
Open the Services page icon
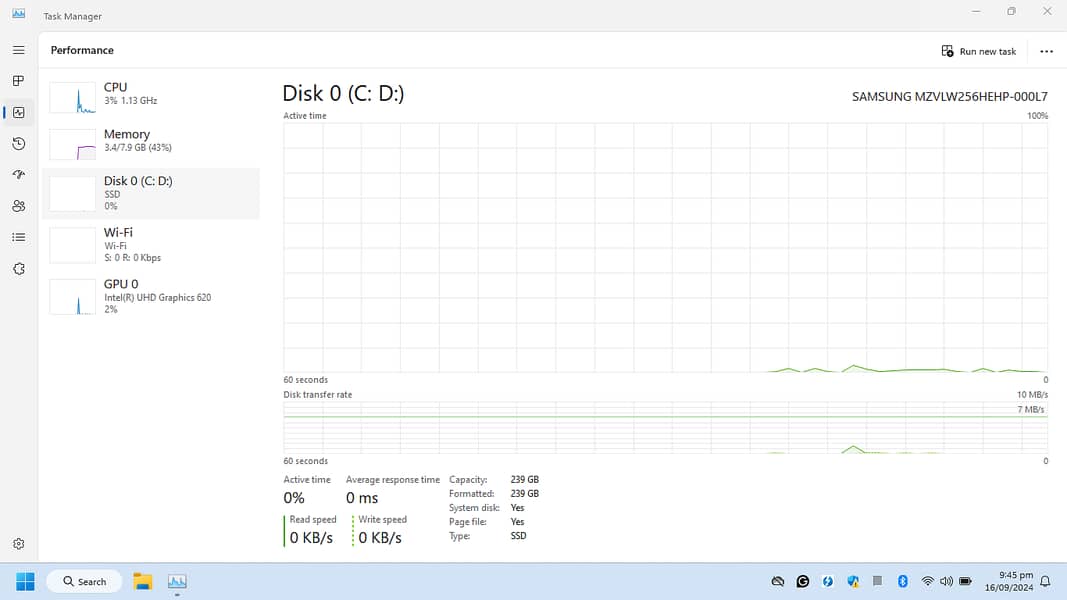(18, 269)
